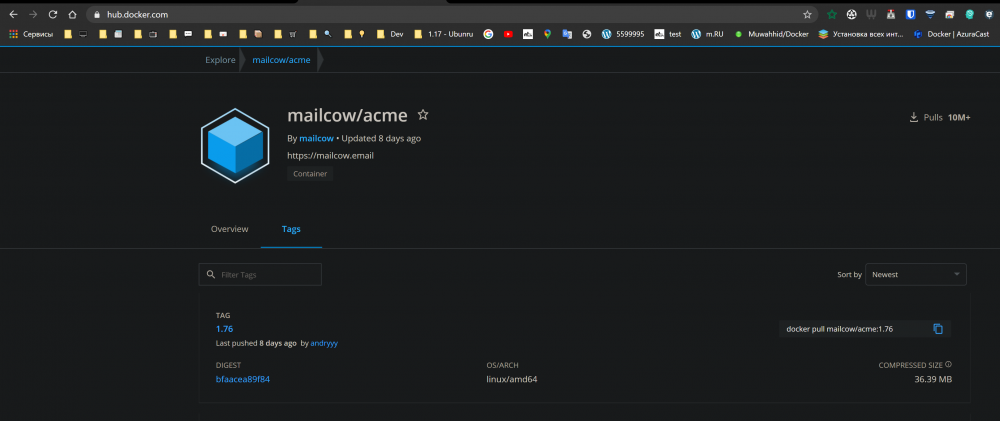The width and height of the screenshot is (1000, 421).
Task: Select the Tags tab
Action: [291, 229]
